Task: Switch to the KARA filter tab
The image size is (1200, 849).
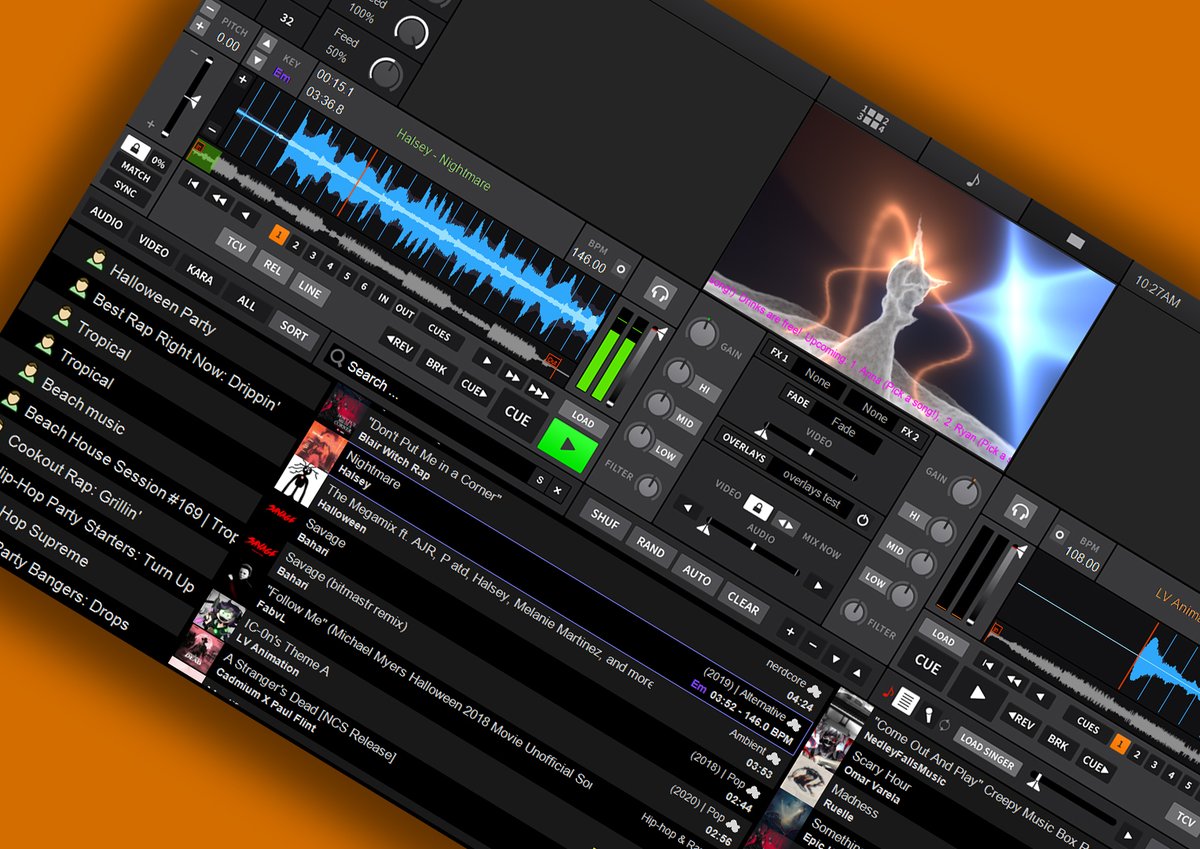Action: pos(200,274)
